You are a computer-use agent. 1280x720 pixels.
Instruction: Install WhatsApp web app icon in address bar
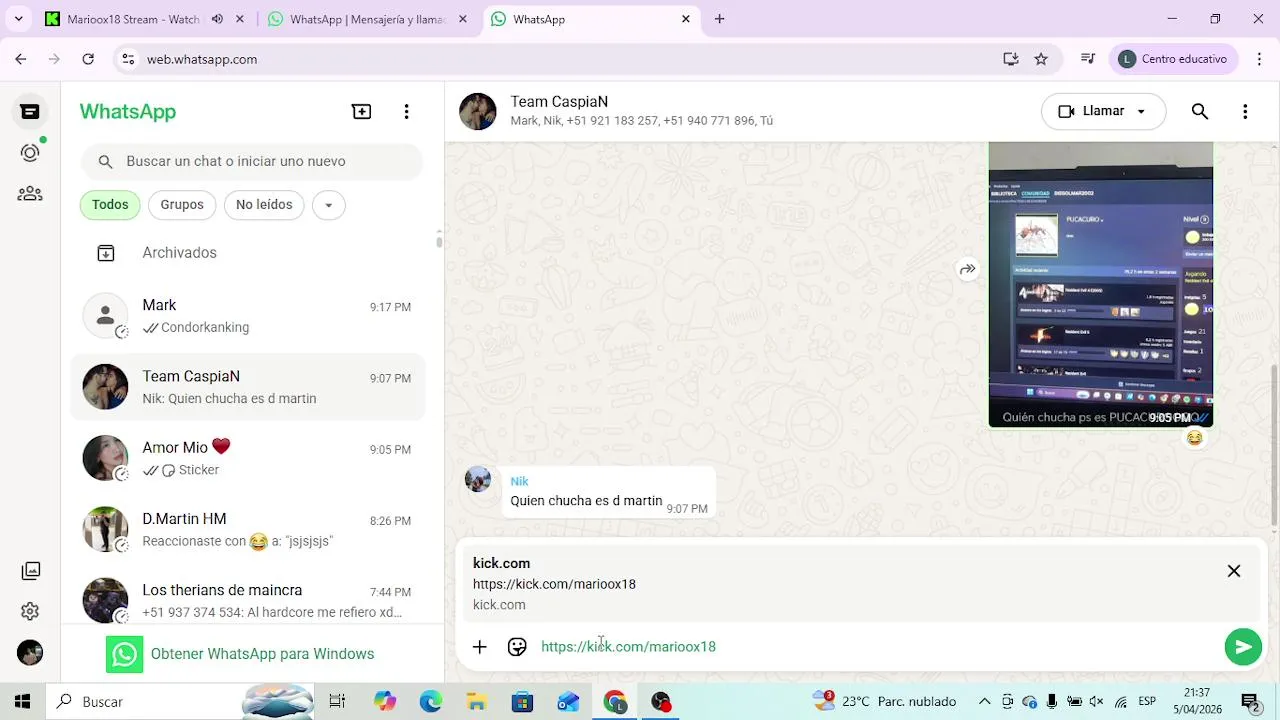pos(1011,59)
